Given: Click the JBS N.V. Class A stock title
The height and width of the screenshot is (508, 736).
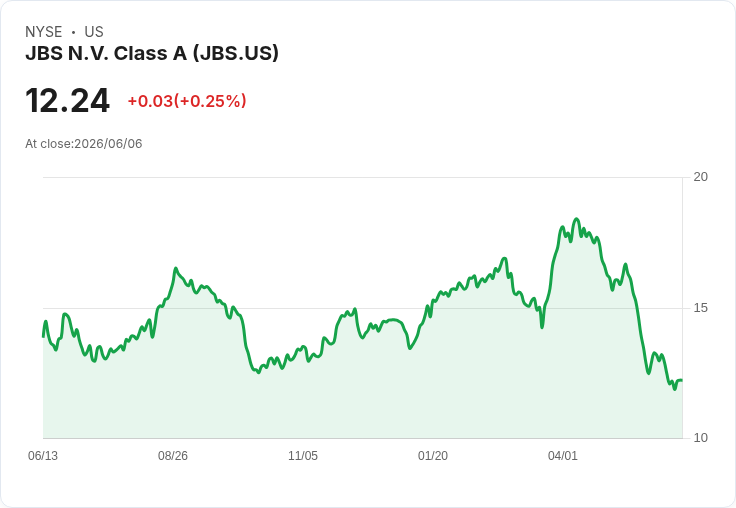Looking at the screenshot, I should pyautogui.click(x=152, y=53).
